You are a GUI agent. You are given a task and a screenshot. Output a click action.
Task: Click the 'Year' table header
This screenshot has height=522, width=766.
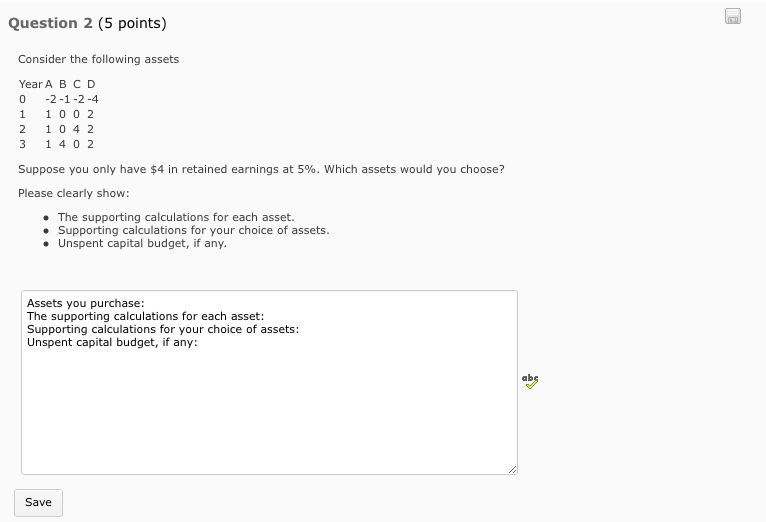[30, 84]
